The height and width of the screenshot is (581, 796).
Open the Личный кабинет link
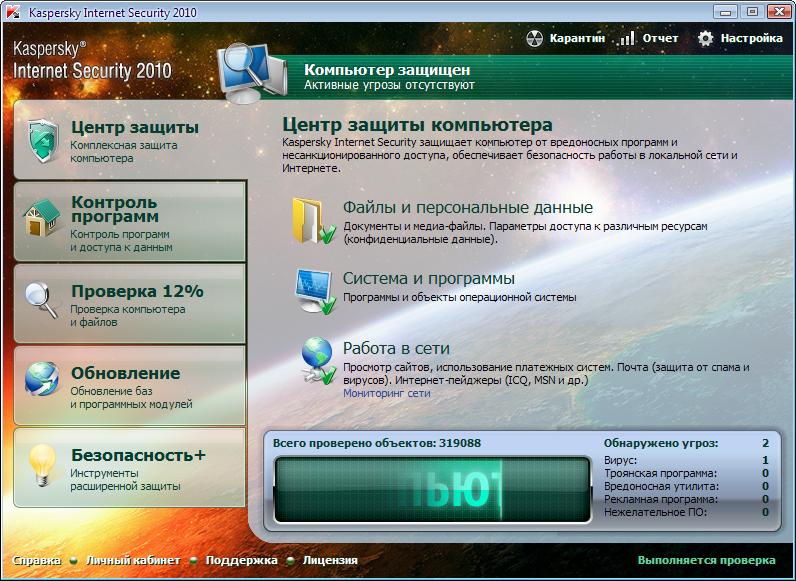133,560
